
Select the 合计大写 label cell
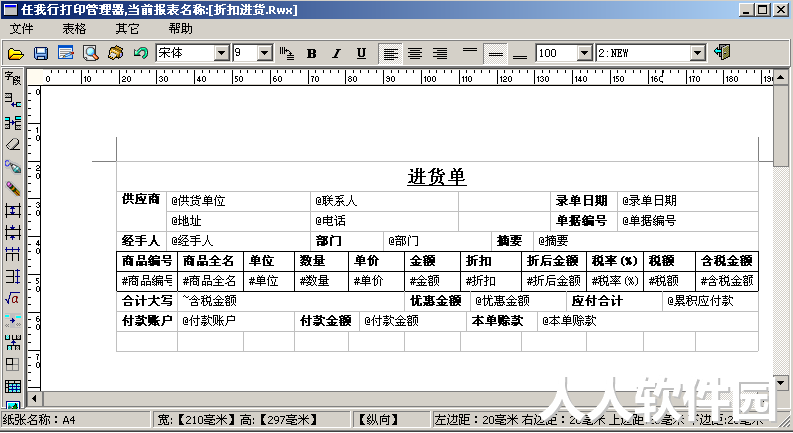point(147,301)
